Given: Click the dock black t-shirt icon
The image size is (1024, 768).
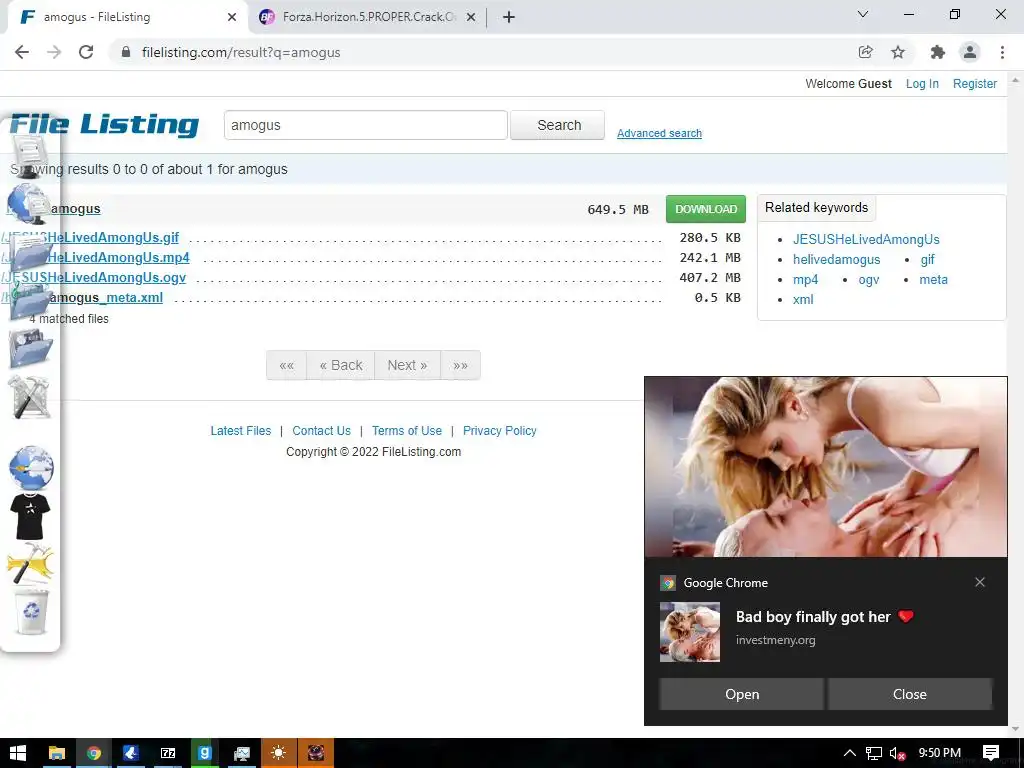Looking at the screenshot, I should [30, 516].
